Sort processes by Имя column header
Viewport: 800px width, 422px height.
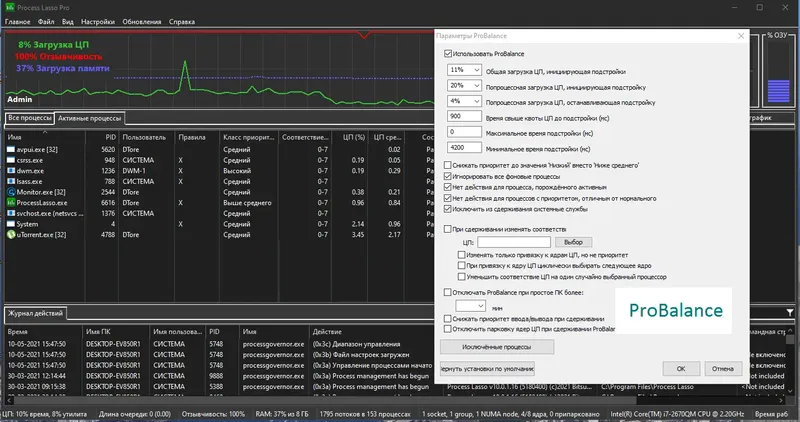45,137
